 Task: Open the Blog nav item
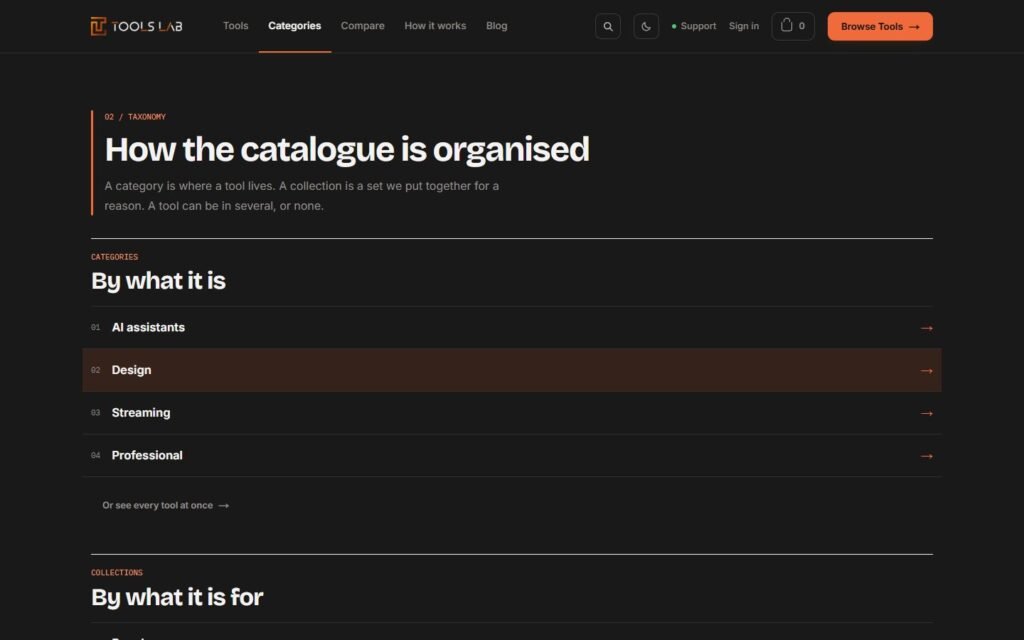[496, 26]
